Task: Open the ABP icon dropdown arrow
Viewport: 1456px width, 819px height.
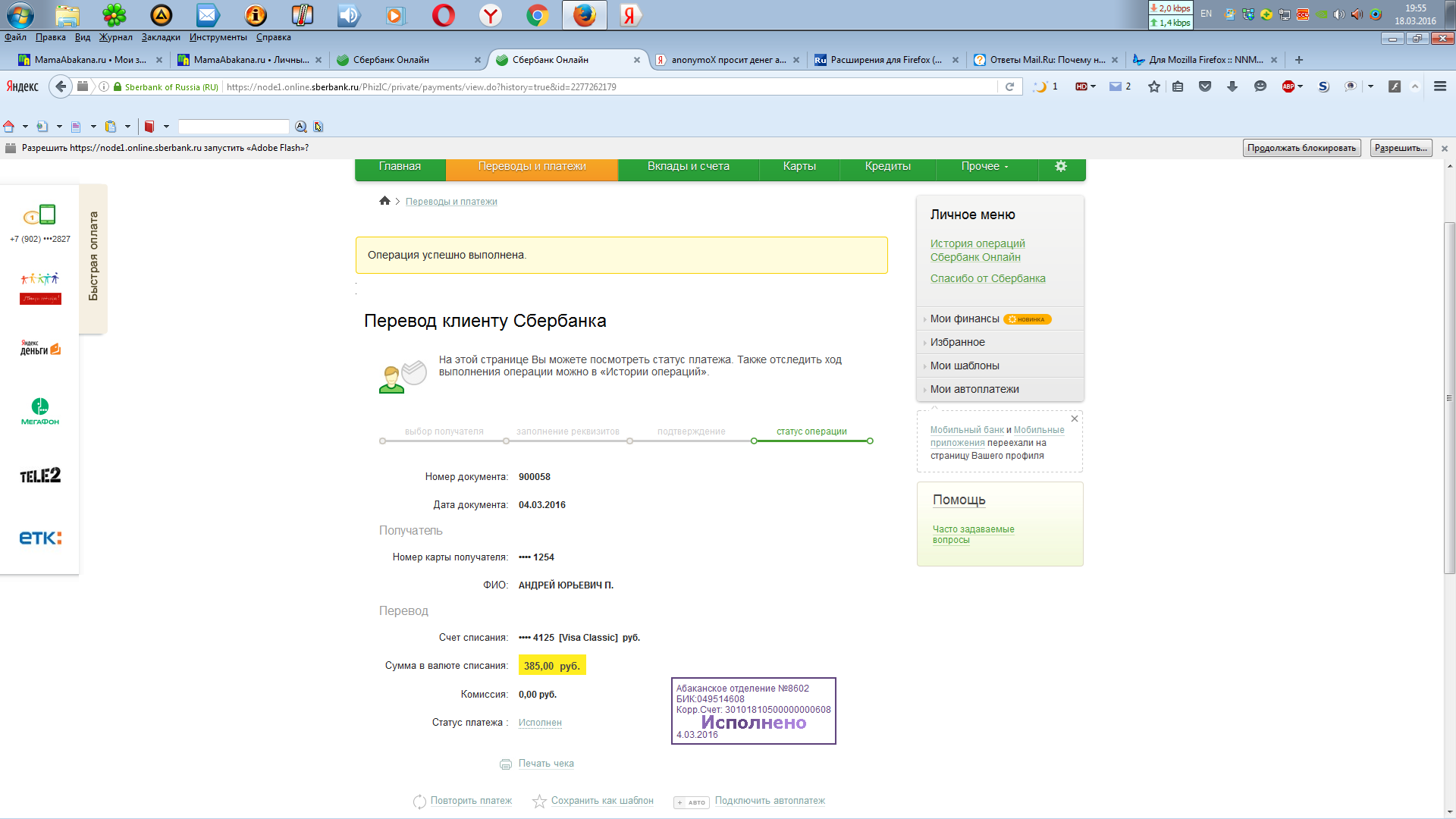Action: pos(1301,87)
